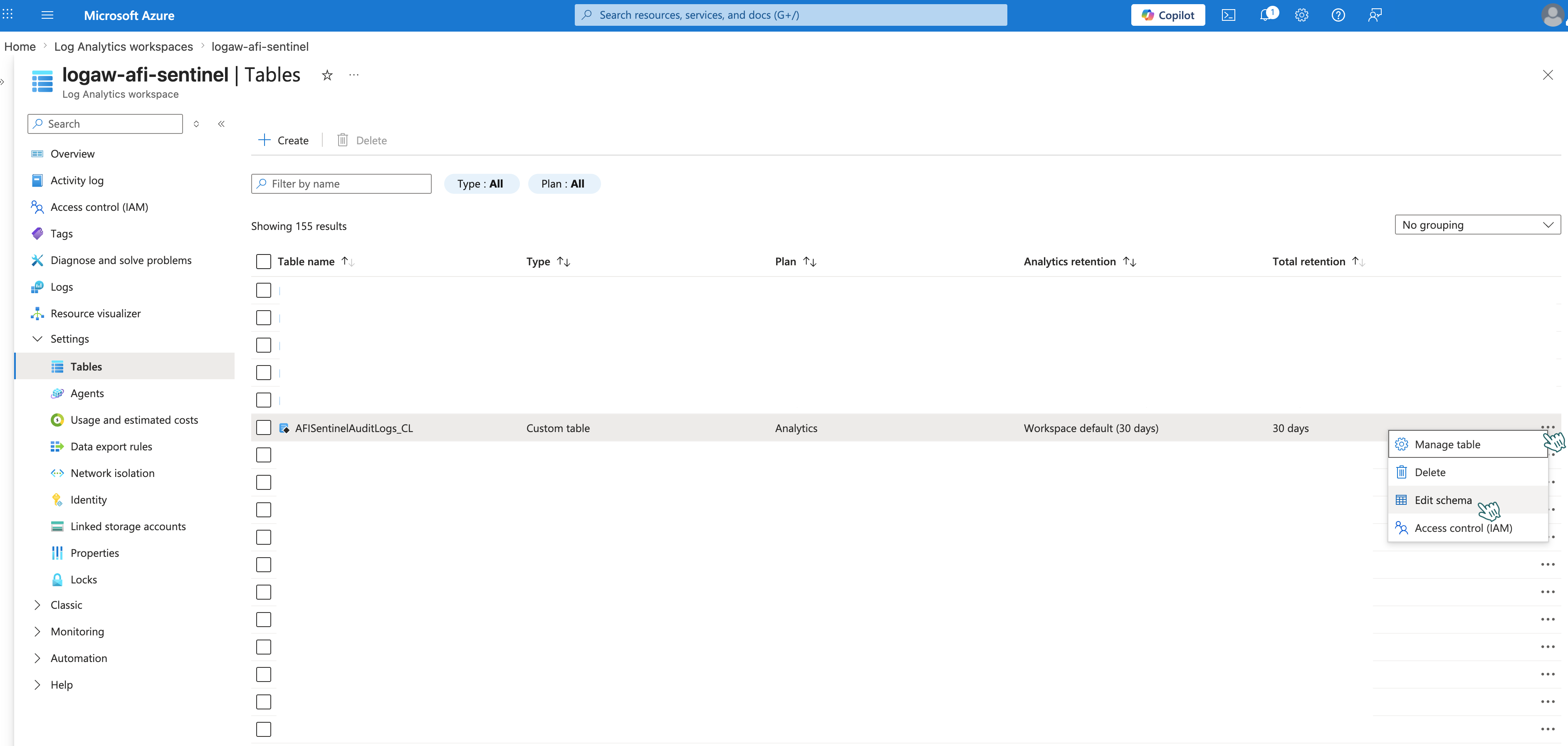The height and width of the screenshot is (746, 1568).
Task: Open Identity under Settings
Action: tap(88, 500)
